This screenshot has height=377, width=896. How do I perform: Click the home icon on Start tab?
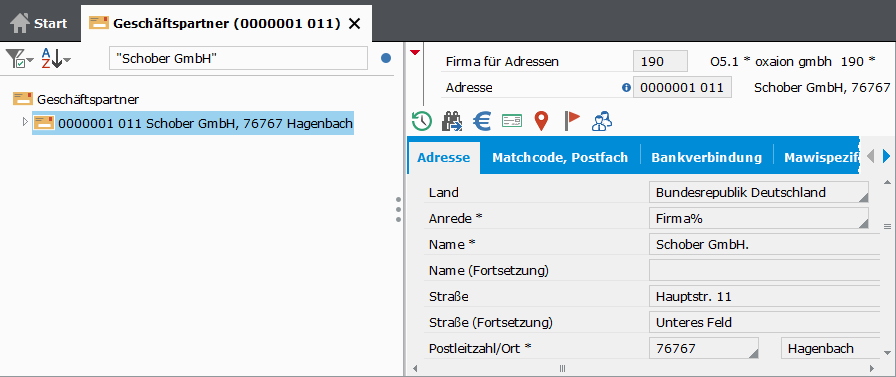20,23
